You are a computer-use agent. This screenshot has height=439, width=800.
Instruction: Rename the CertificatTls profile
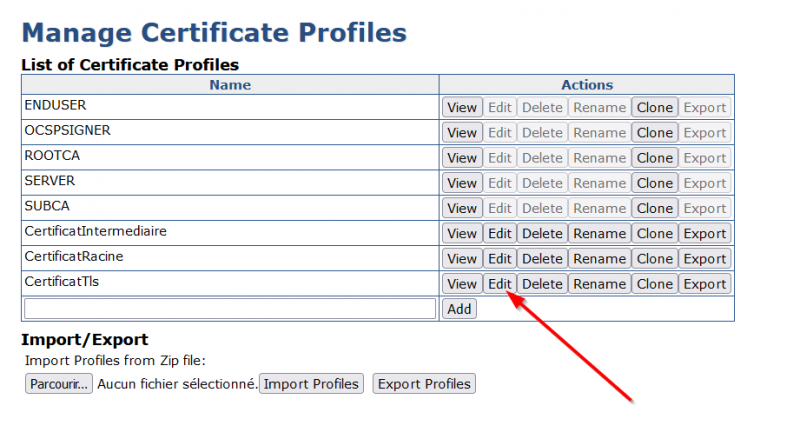click(599, 284)
